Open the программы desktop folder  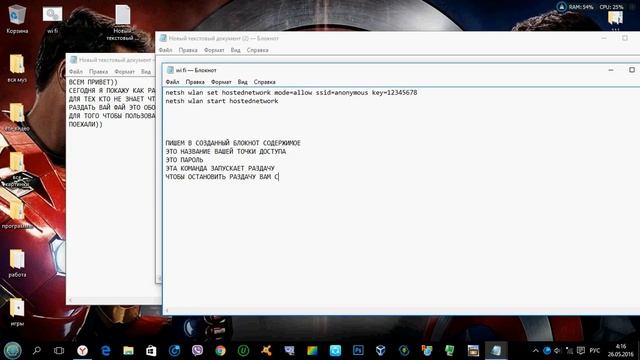17,214
